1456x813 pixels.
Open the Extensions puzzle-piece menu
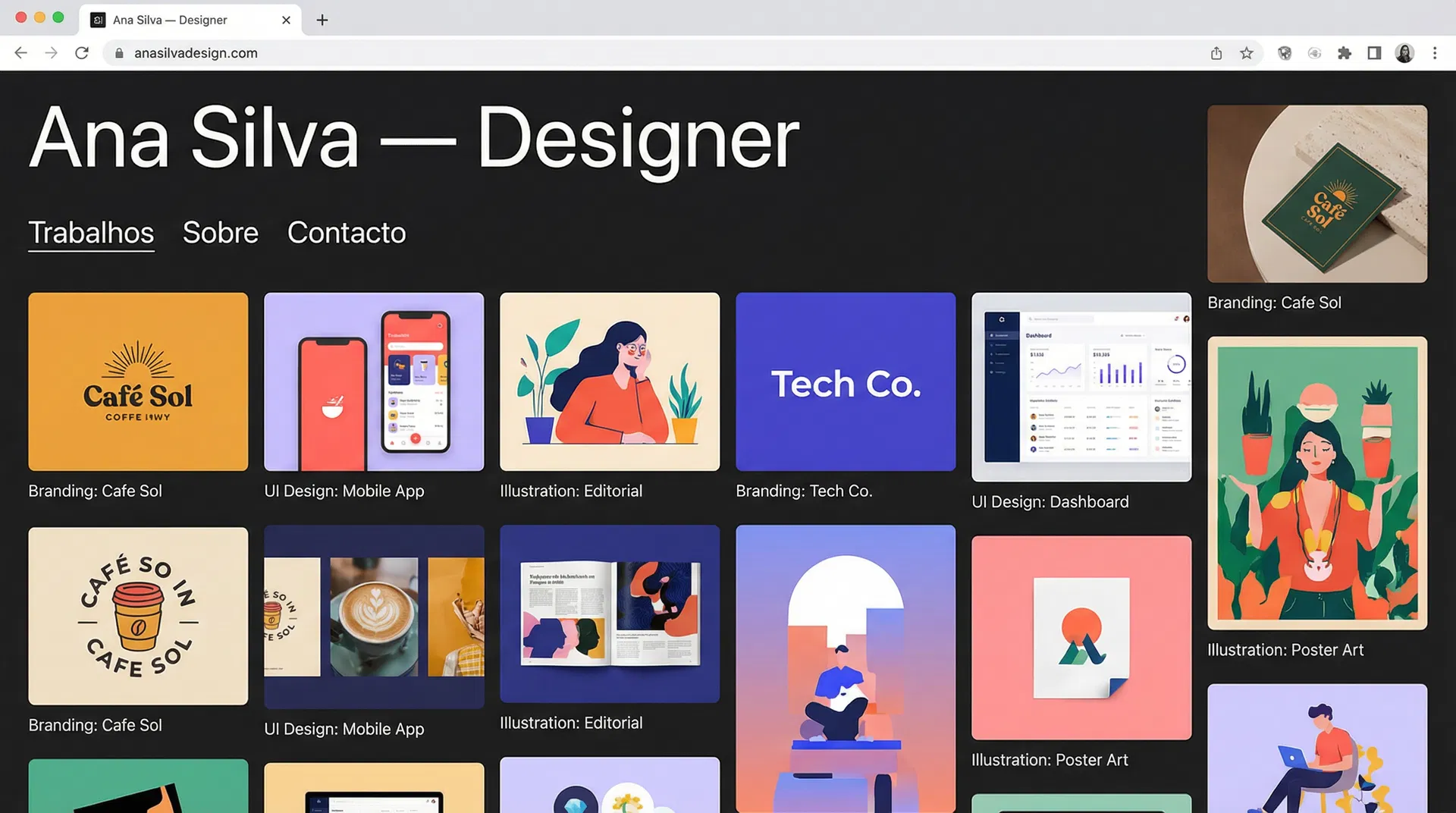tap(1344, 53)
